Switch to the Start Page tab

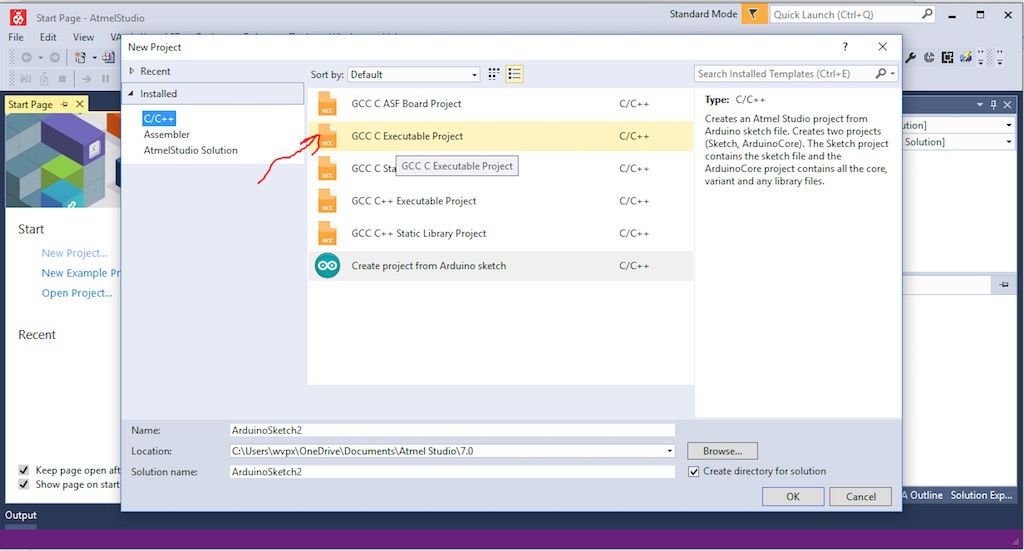click(x=30, y=104)
